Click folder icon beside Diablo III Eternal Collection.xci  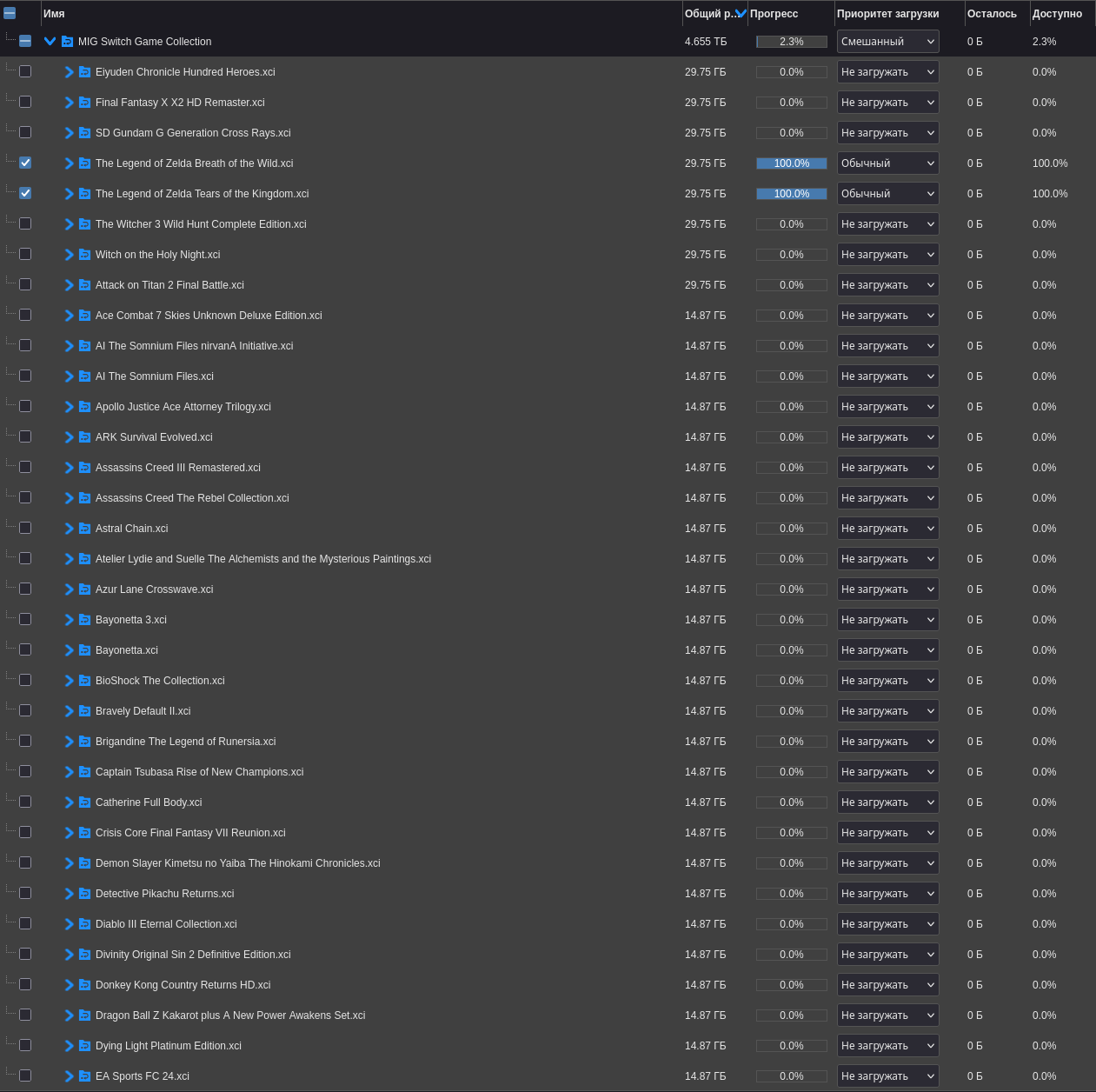[84, 924]
